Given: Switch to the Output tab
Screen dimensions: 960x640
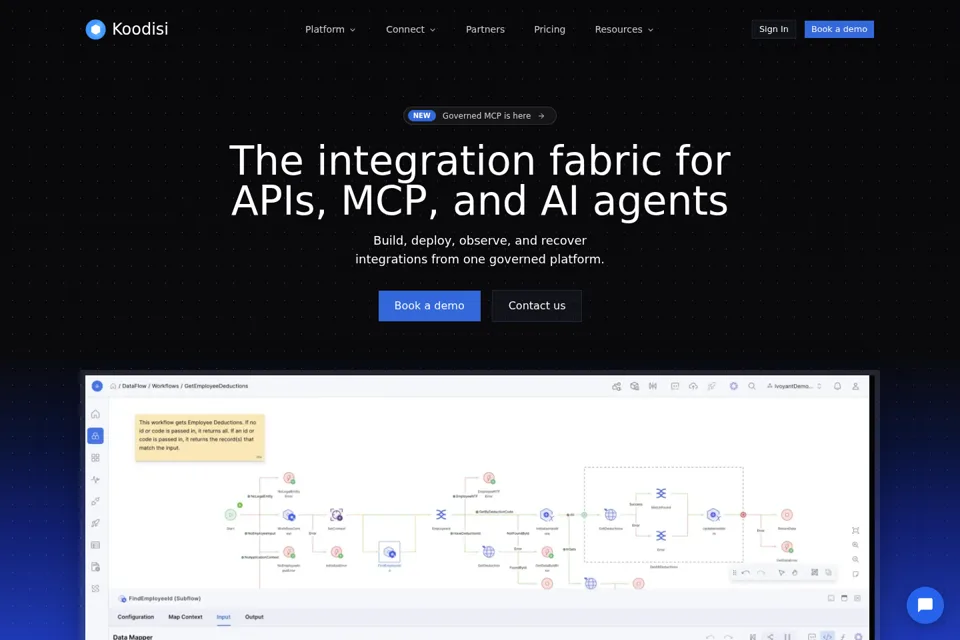Looking at the screenshot, I should click(x=254, y=617).
